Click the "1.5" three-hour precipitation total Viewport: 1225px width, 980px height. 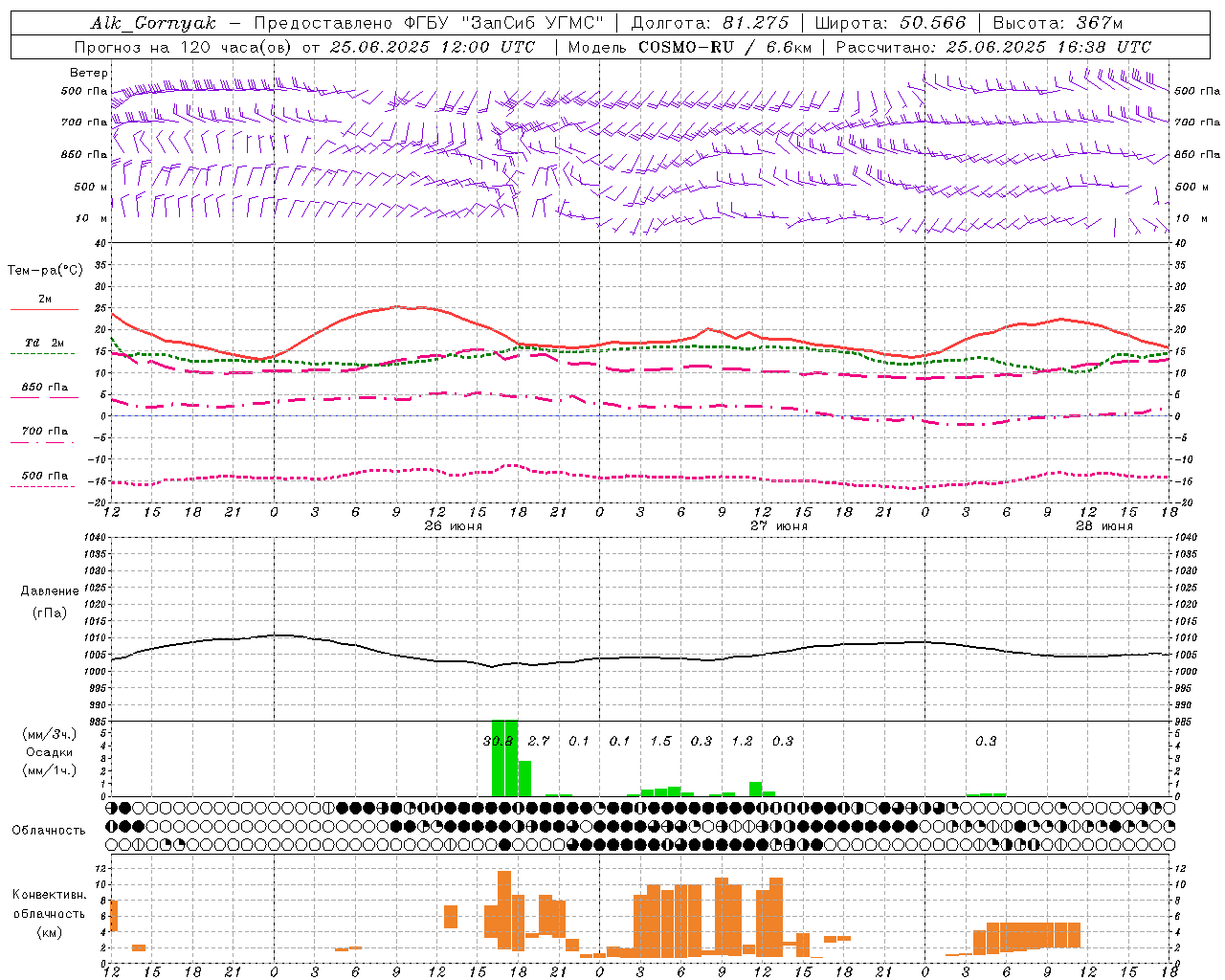pyautogui.click(x=661, y=742)
